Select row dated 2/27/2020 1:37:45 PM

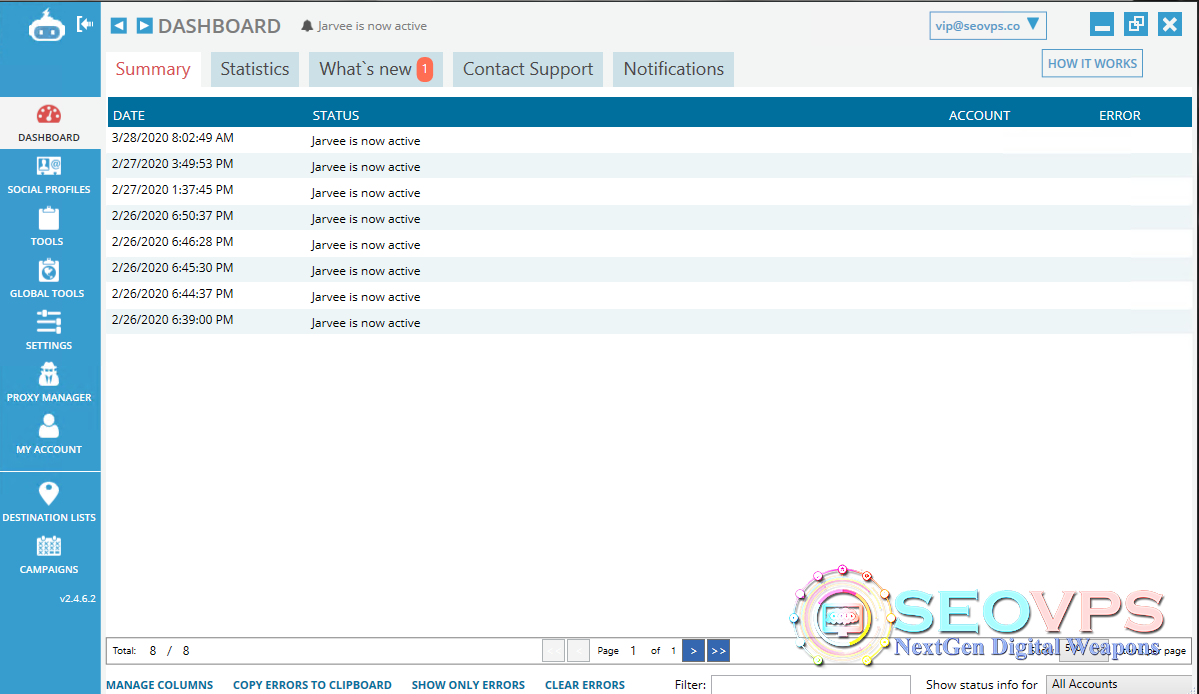649,192
